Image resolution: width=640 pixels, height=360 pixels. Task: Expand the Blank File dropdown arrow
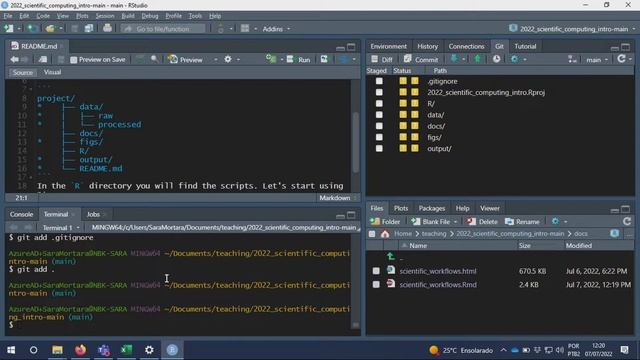coord(456,222)
